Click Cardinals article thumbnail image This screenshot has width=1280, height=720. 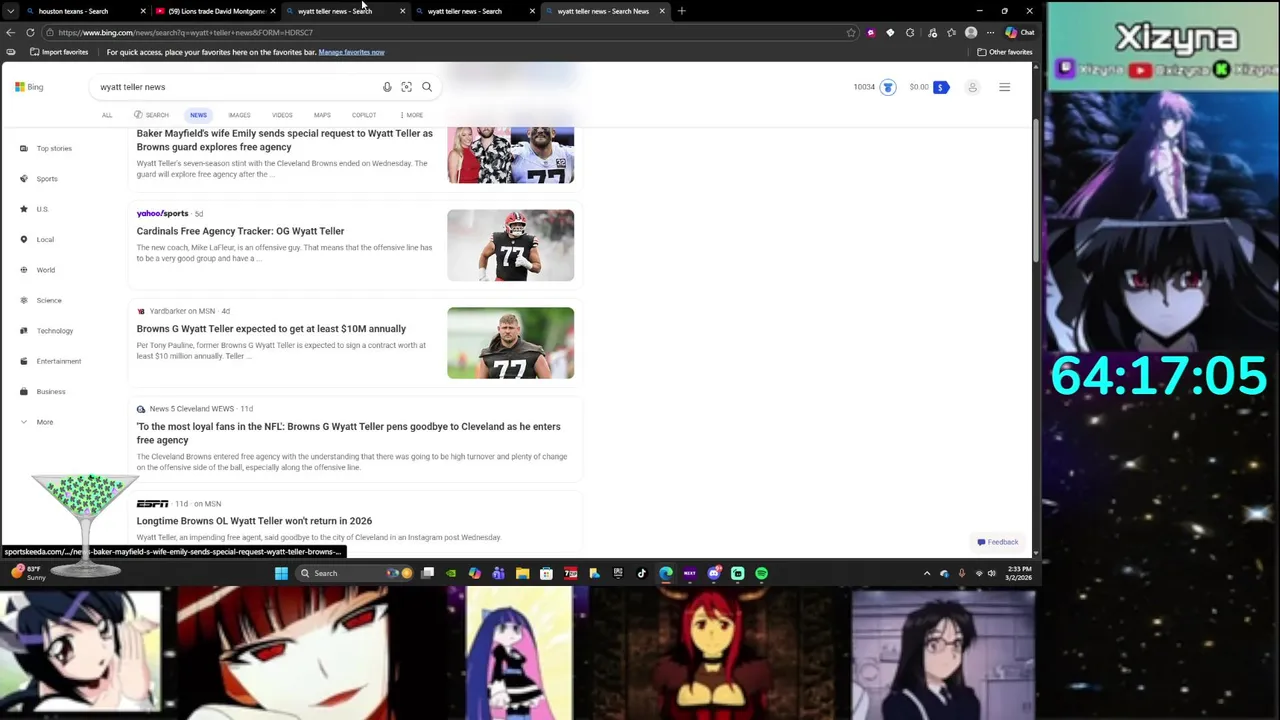511,245
